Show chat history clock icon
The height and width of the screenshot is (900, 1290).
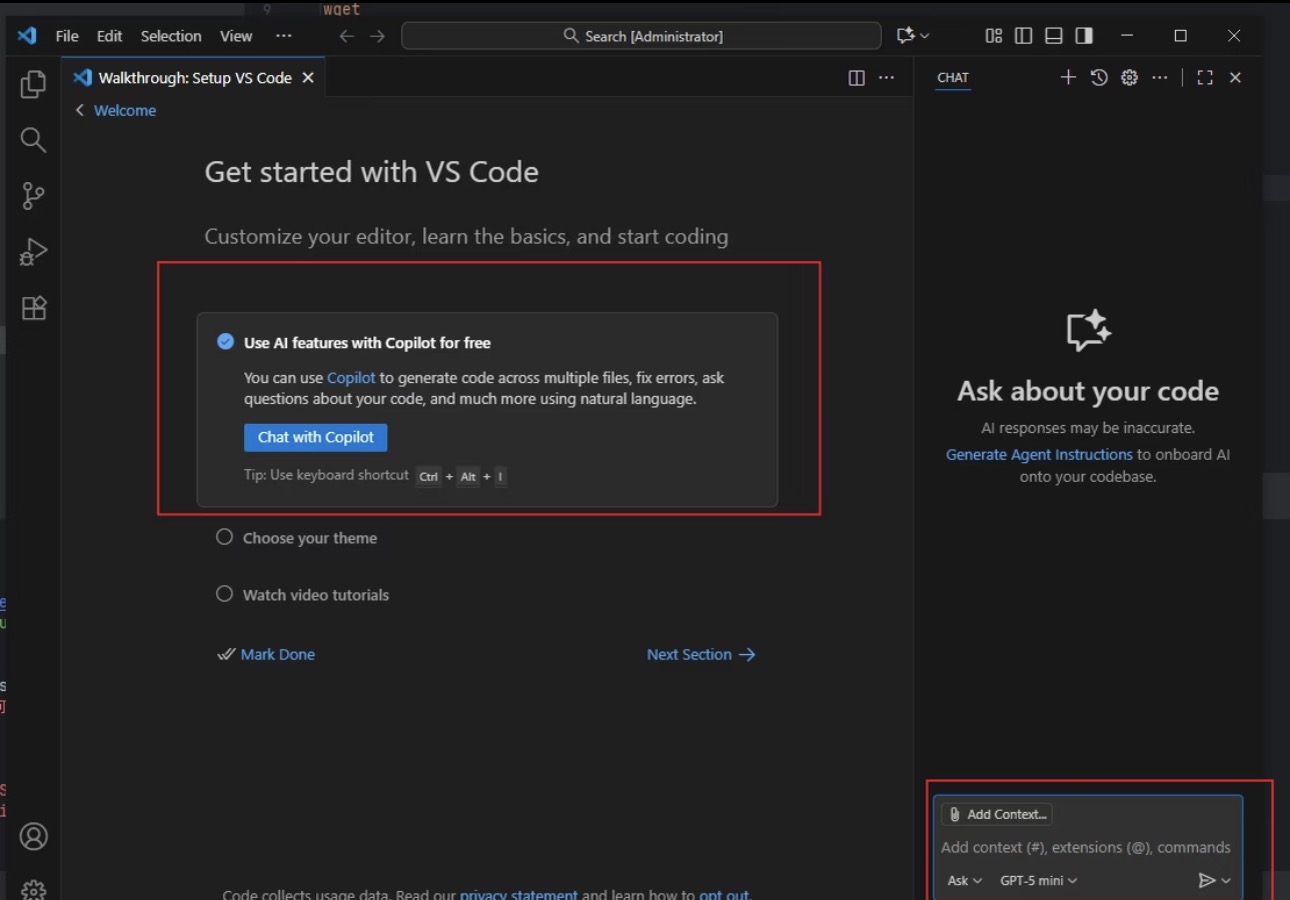click(x=1099, y=77)
